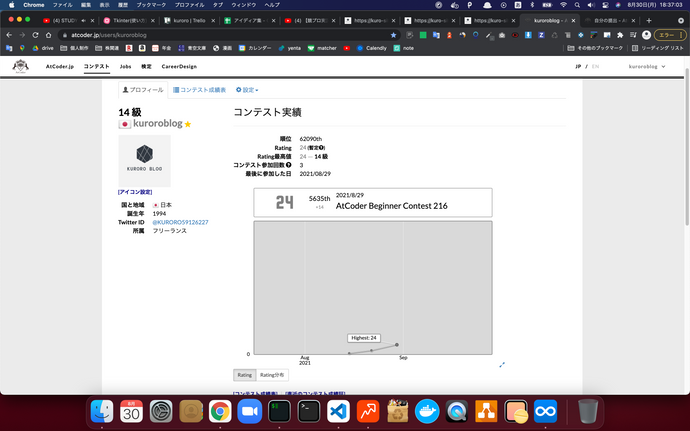Open the Wi-Fi menu bar icon

pos(563,5)
